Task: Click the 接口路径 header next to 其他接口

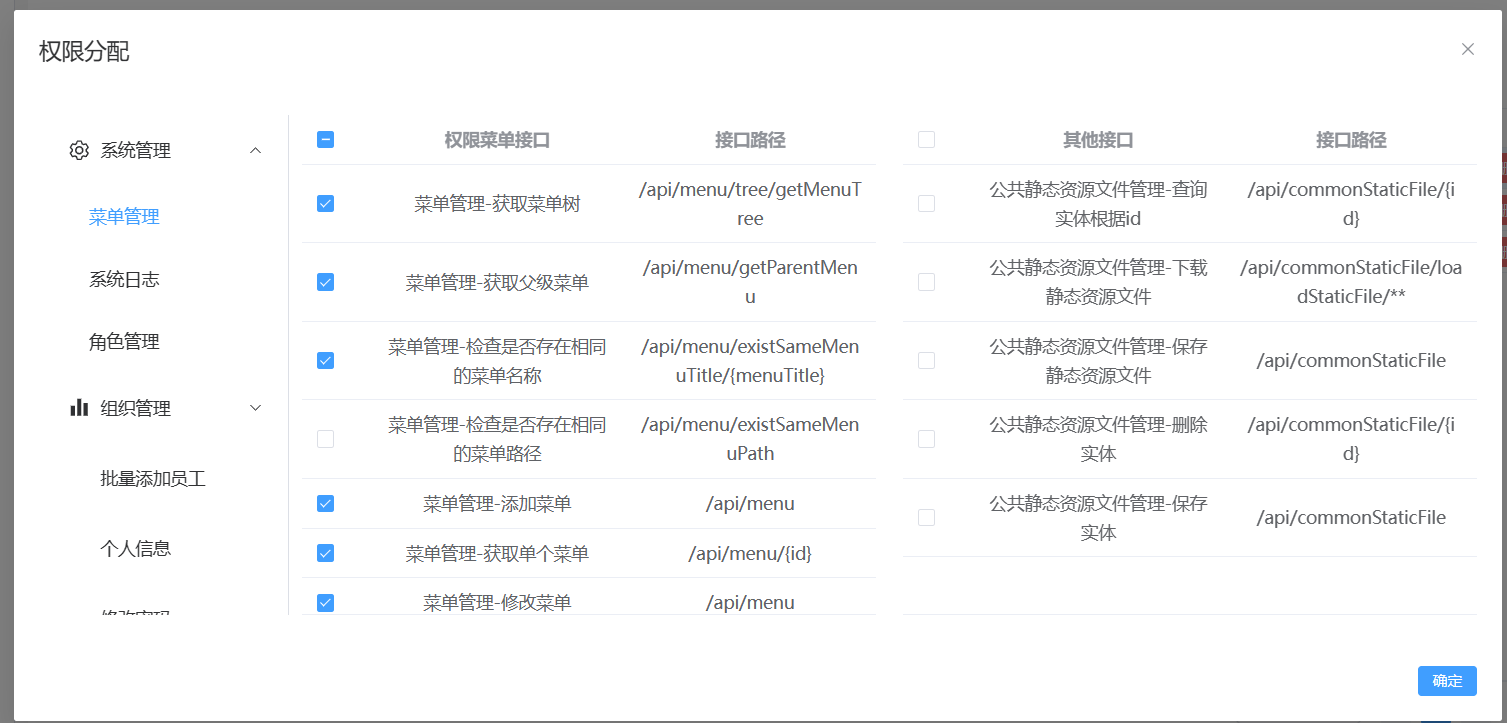Action: (1351, 140)
